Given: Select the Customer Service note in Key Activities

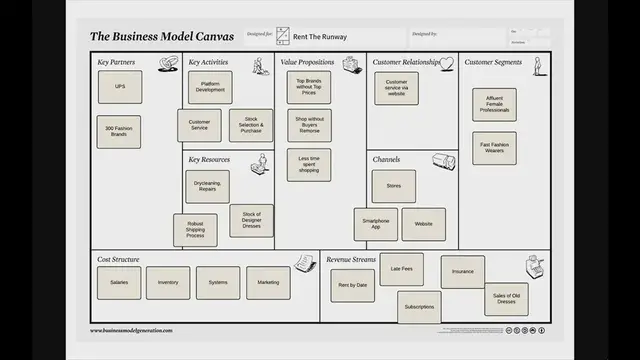Looking at the screenshot, I should [199, 125].
